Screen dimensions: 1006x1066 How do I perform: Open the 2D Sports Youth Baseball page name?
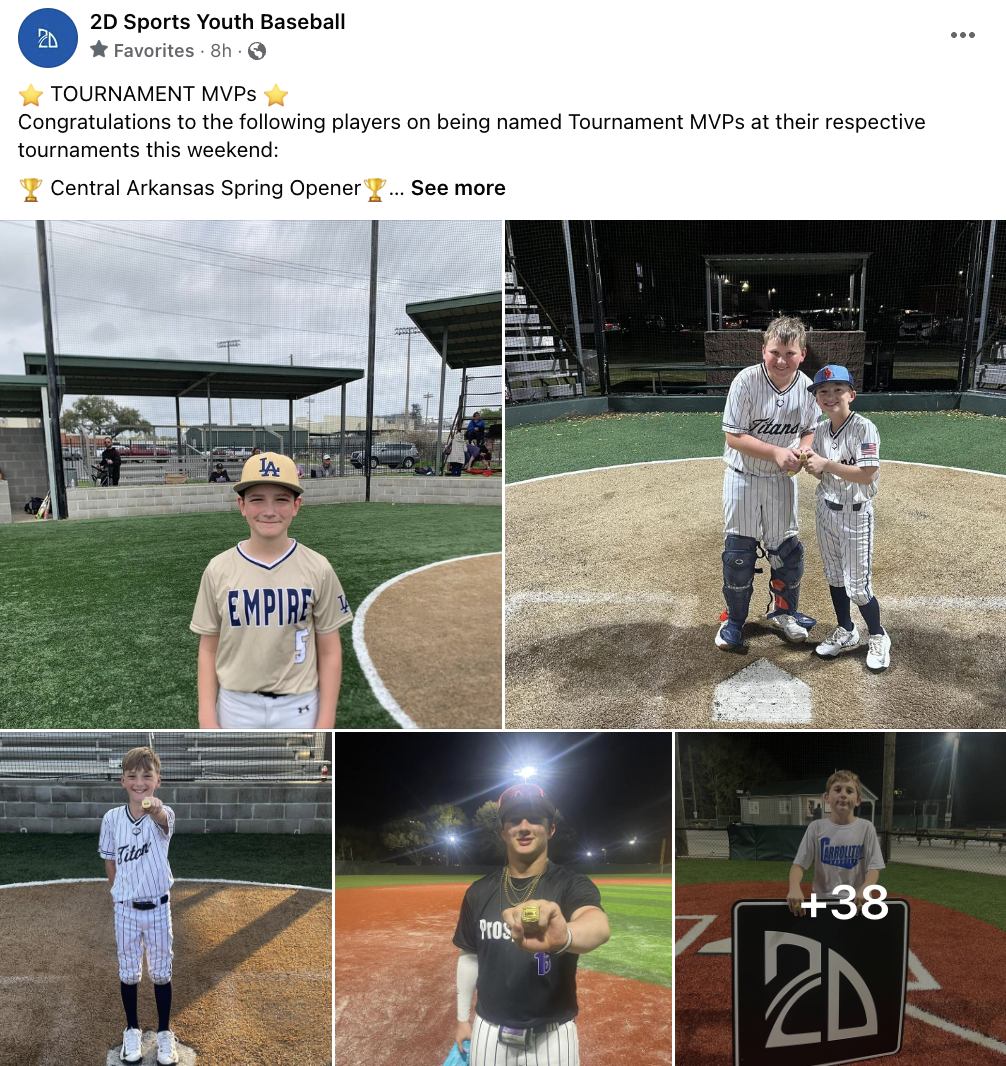tap(218, 22)
